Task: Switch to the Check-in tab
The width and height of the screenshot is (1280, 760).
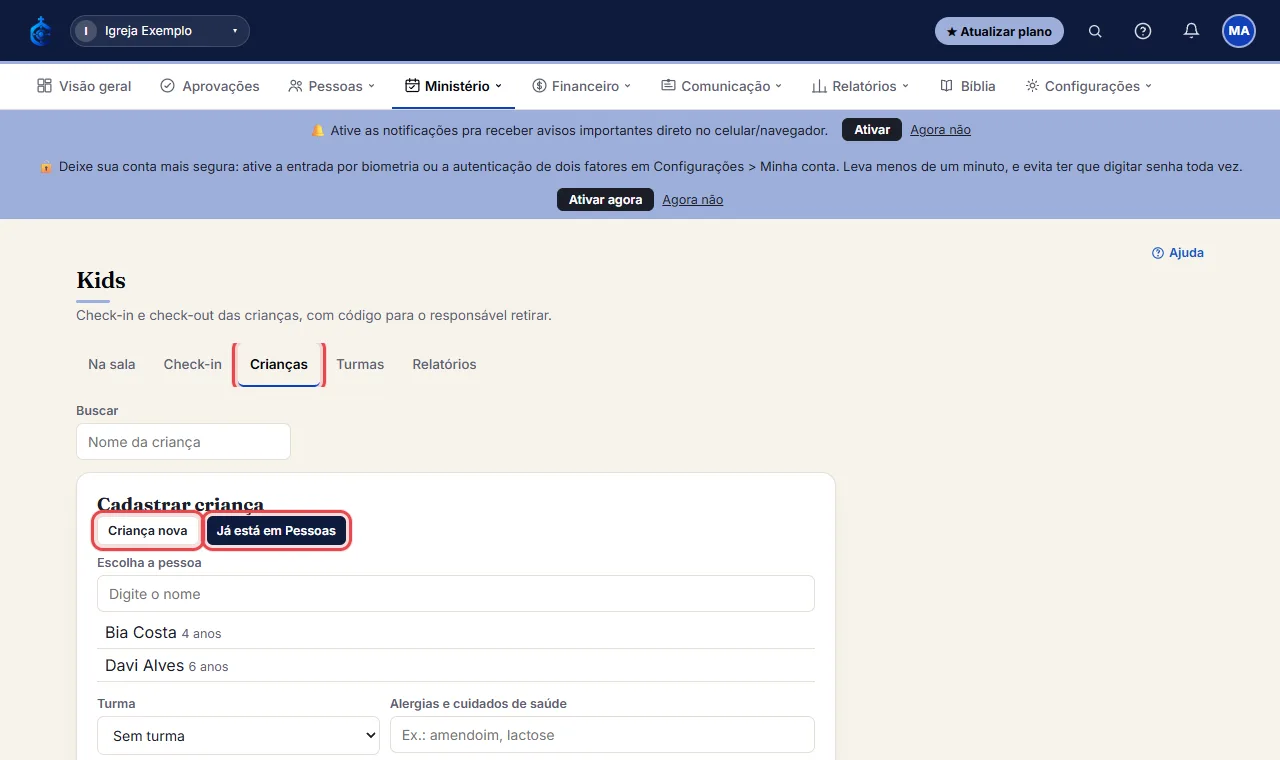Action: click(193, 365)
